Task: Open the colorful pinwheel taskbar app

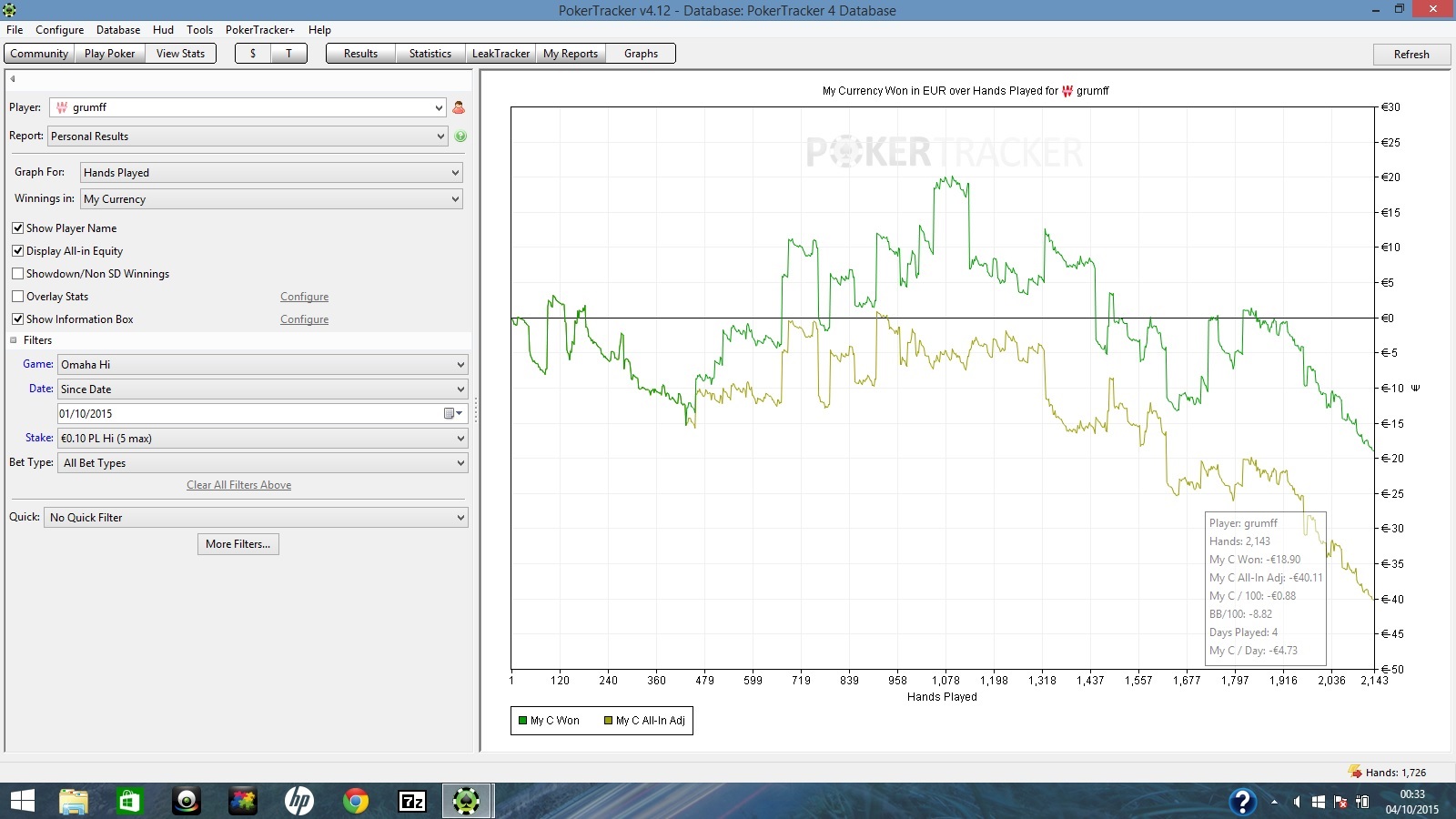Action: tap(243, 801)
